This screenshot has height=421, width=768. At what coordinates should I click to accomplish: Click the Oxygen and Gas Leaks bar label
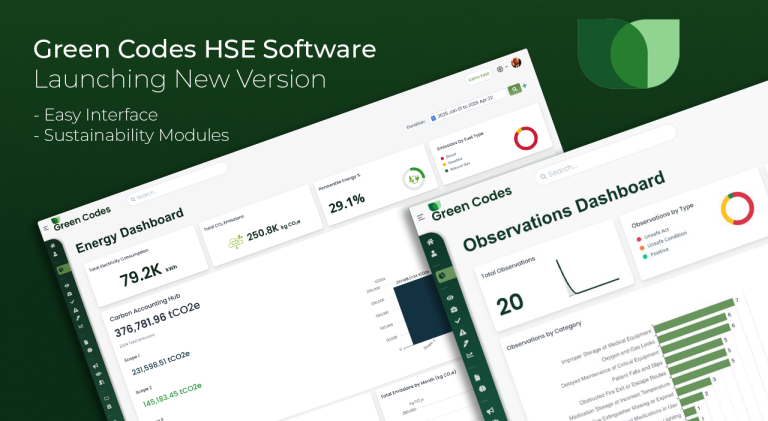[x=628, y=352]
